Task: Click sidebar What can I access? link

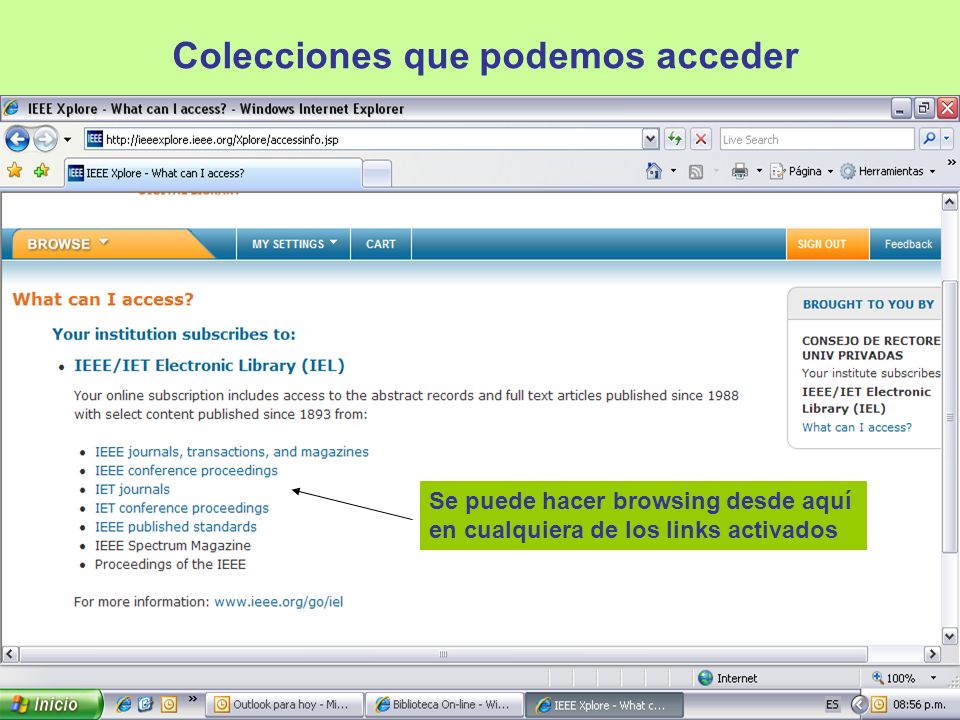Action: pos(857,427)
